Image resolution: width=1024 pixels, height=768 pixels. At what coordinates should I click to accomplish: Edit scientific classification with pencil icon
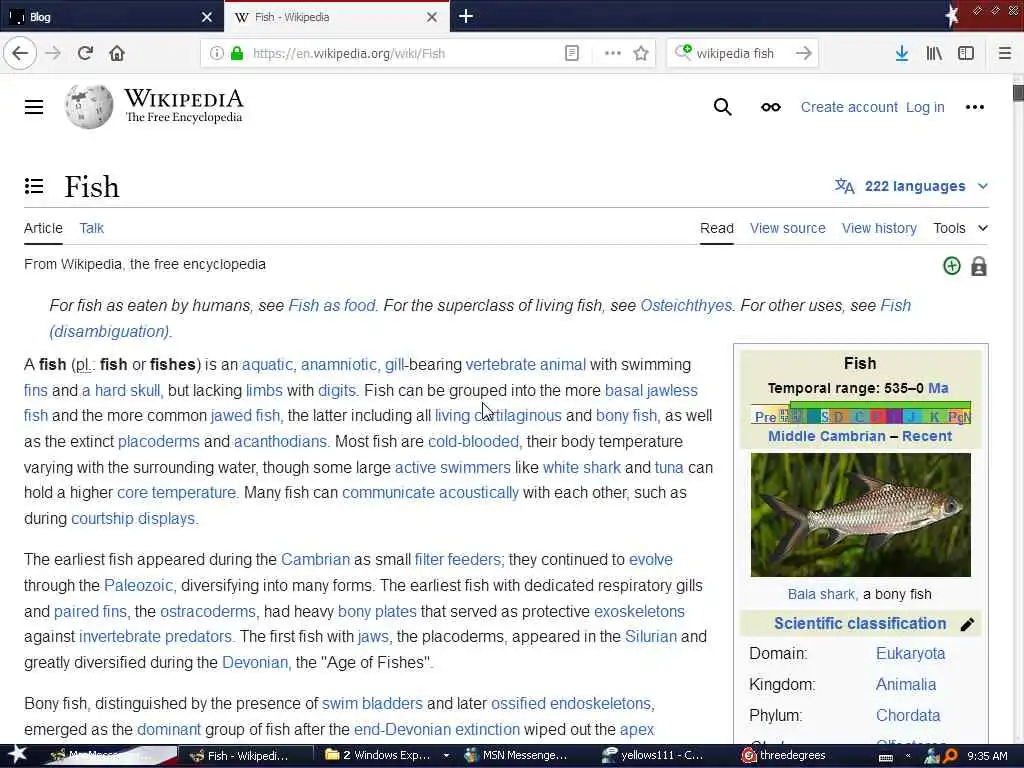click(x=967, y=624)
